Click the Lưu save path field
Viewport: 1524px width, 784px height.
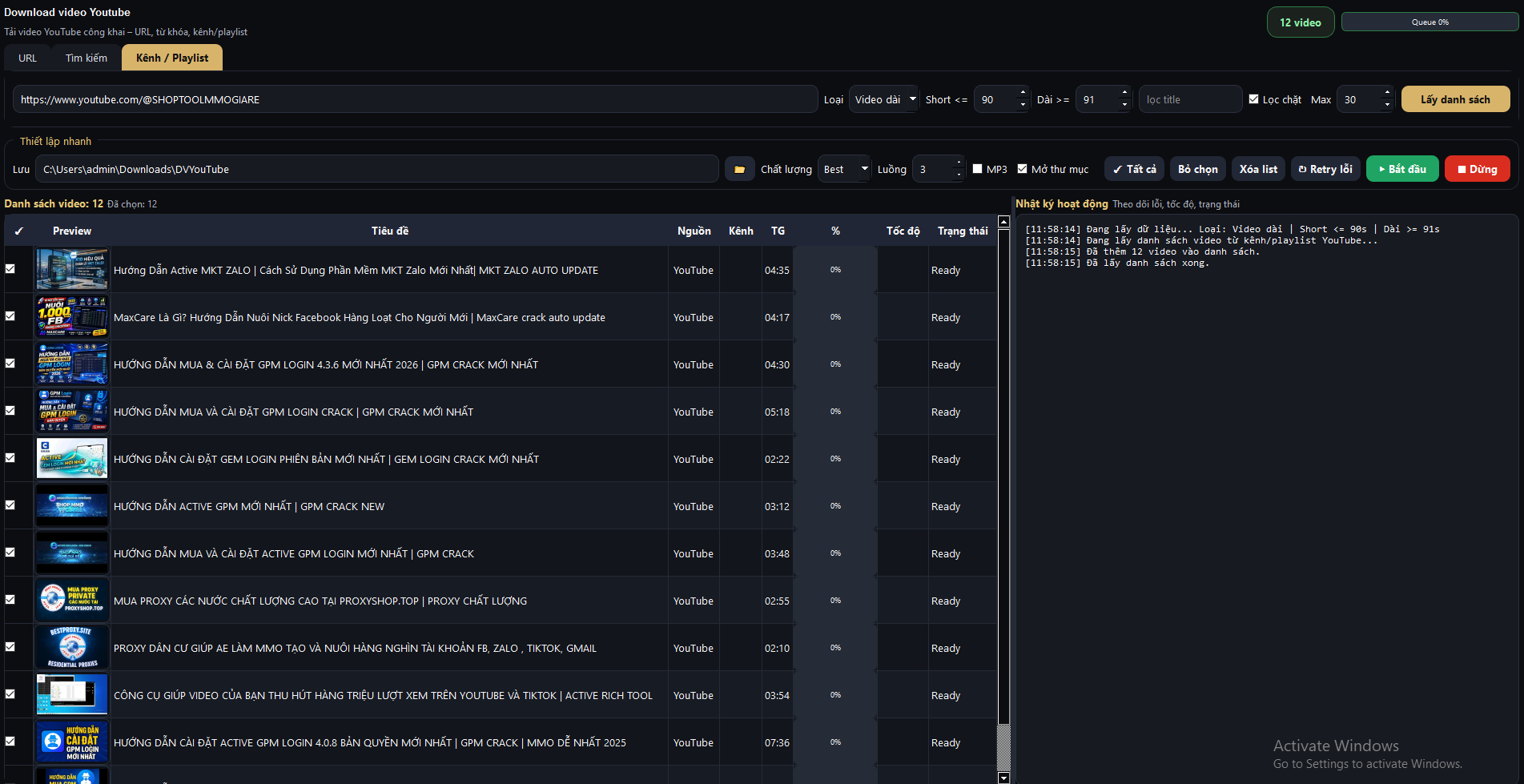pyautogui.click(x=376, y=169)
